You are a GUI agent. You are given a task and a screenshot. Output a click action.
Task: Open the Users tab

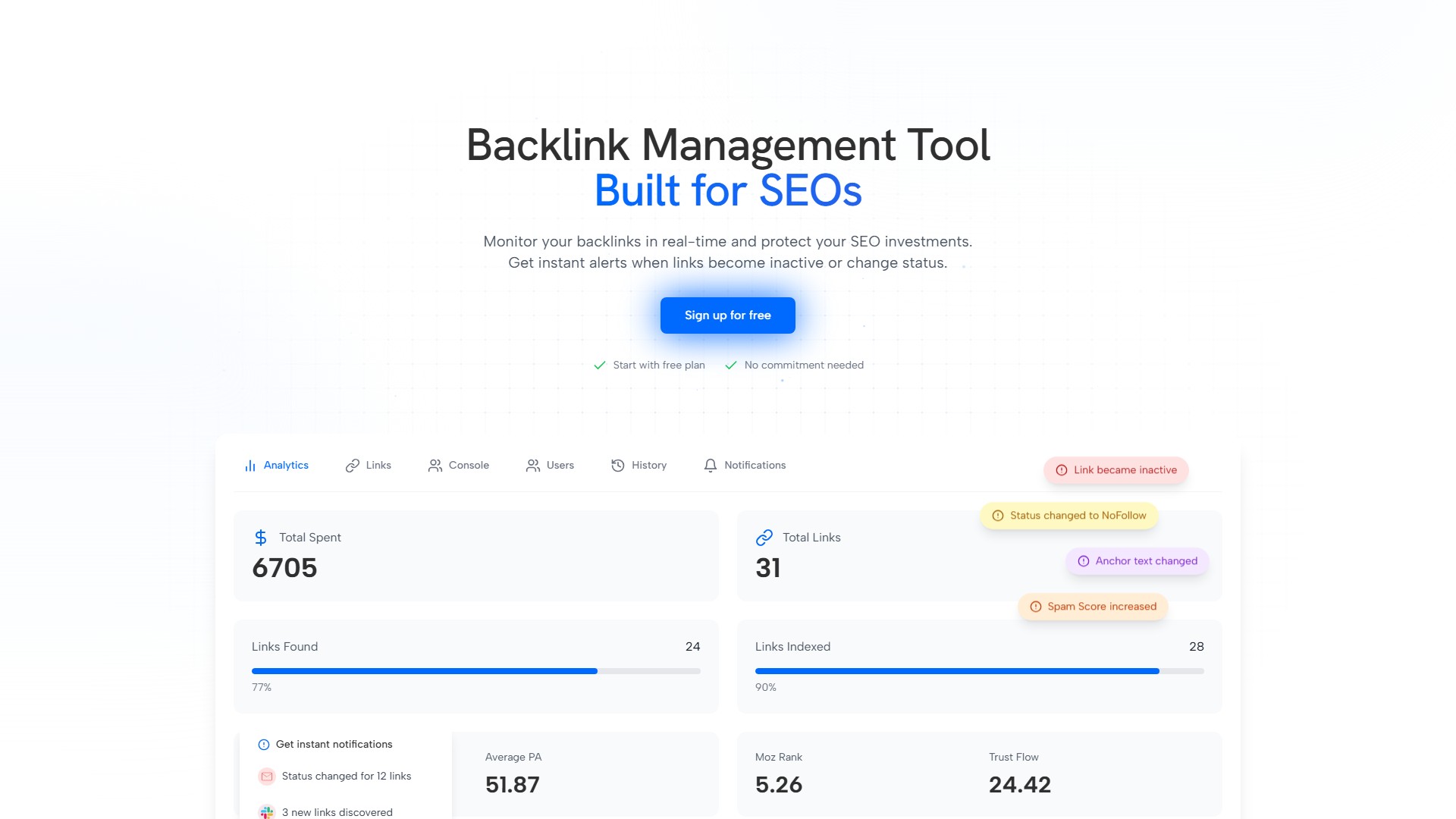tap(560, 466)
